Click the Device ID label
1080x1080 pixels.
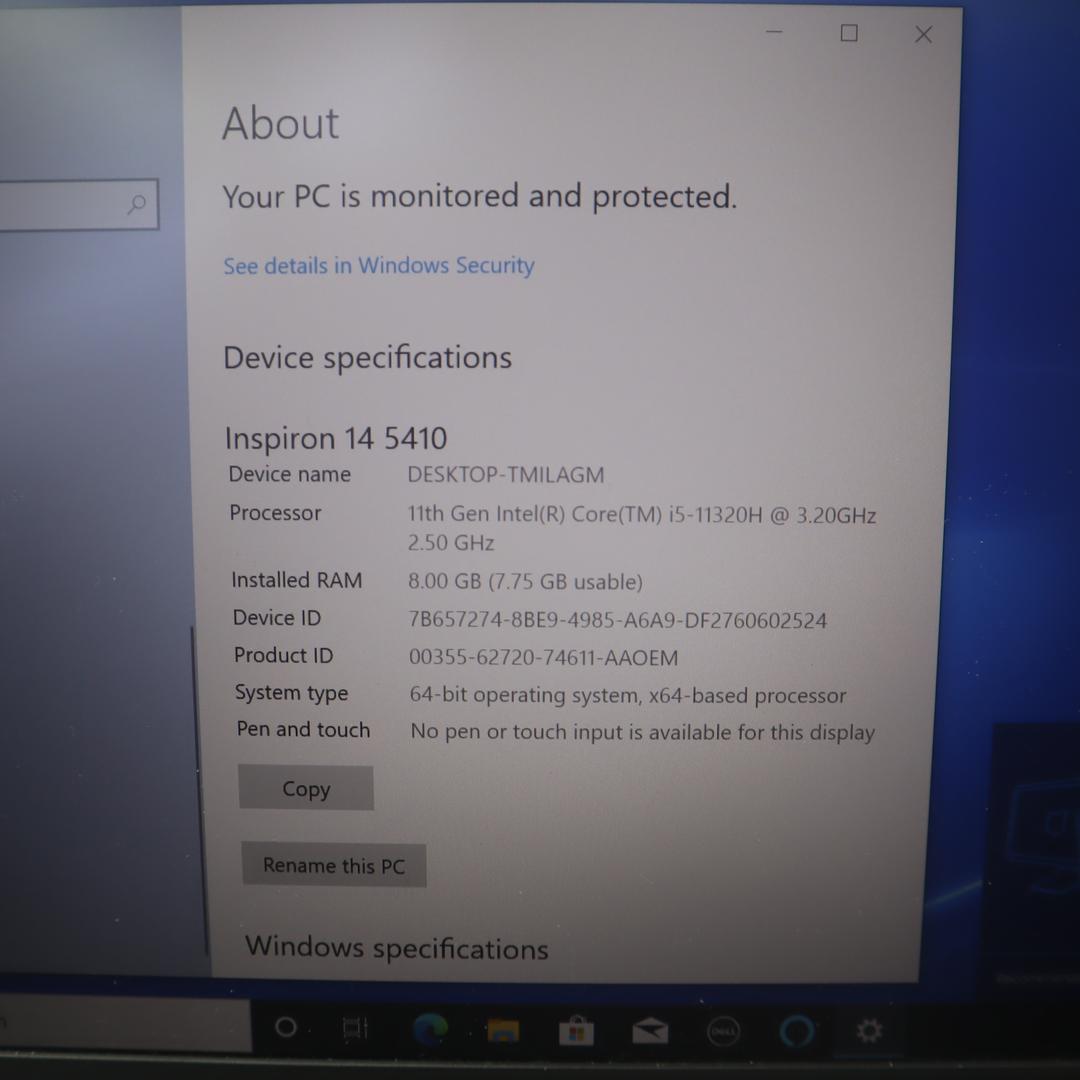[x=277, y=618]
